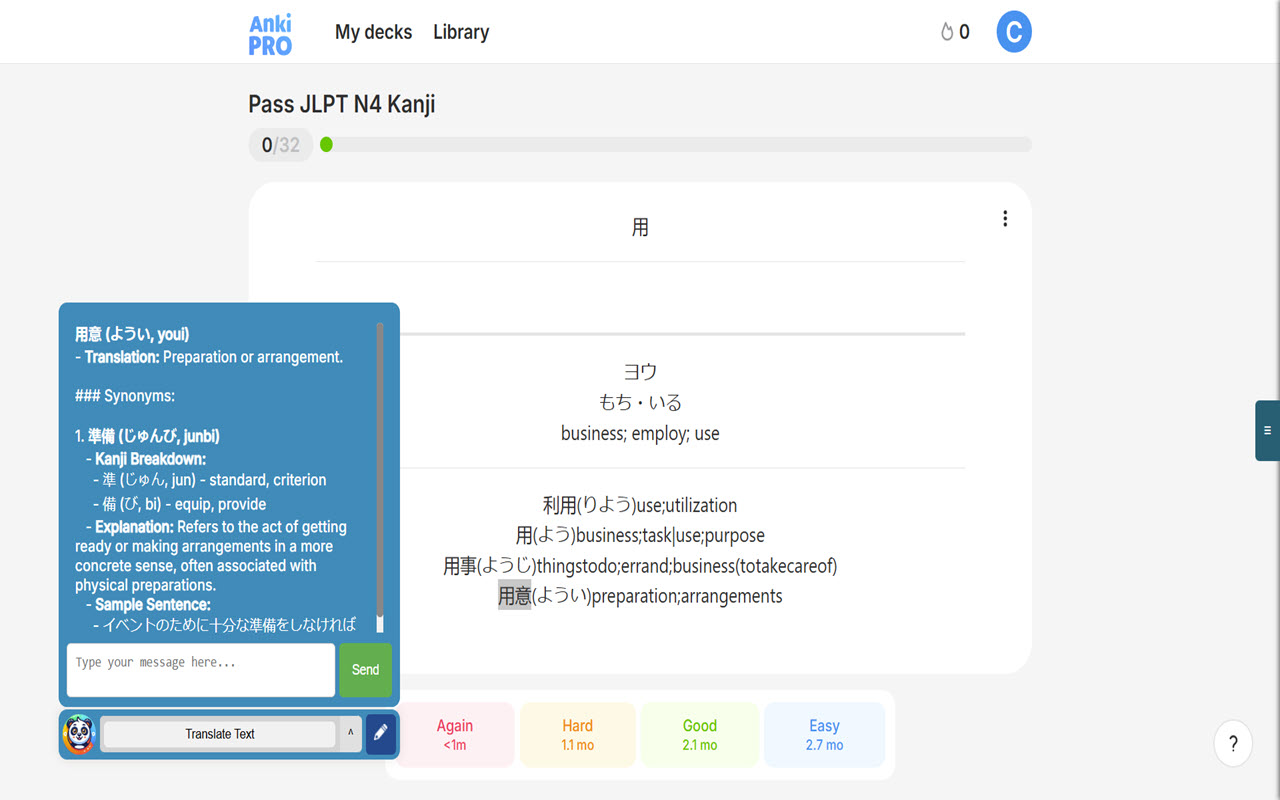Screen dimensions: 1280x800
Task: Select the Easy rating button
Action: (824, 733)
